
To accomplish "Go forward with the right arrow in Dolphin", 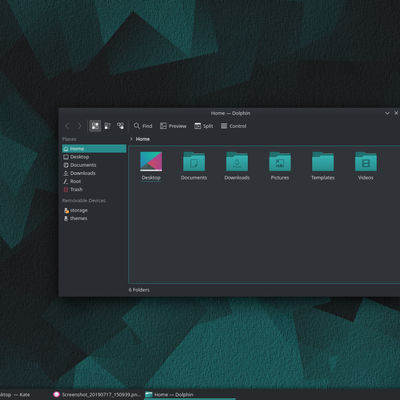I will pos(79,126).
